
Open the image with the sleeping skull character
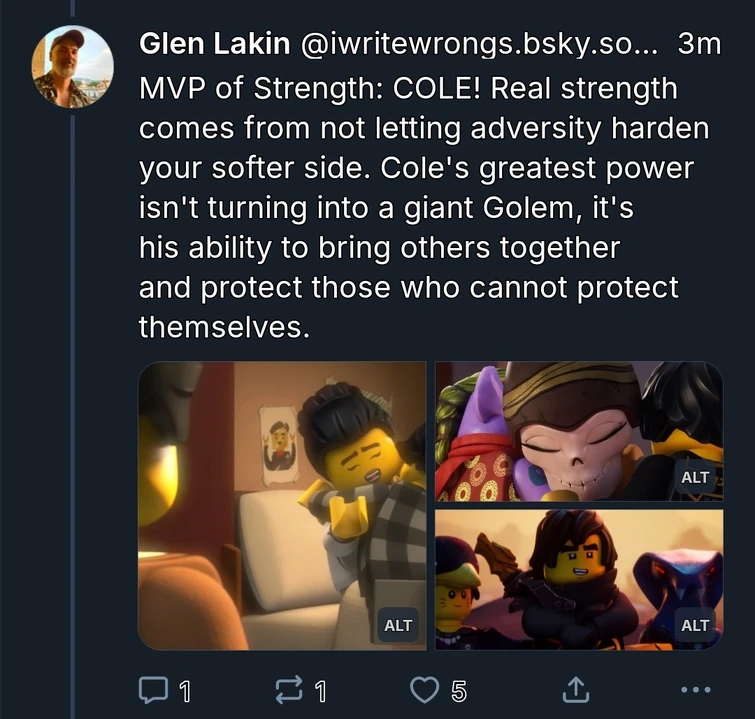(x=579, y=431)
